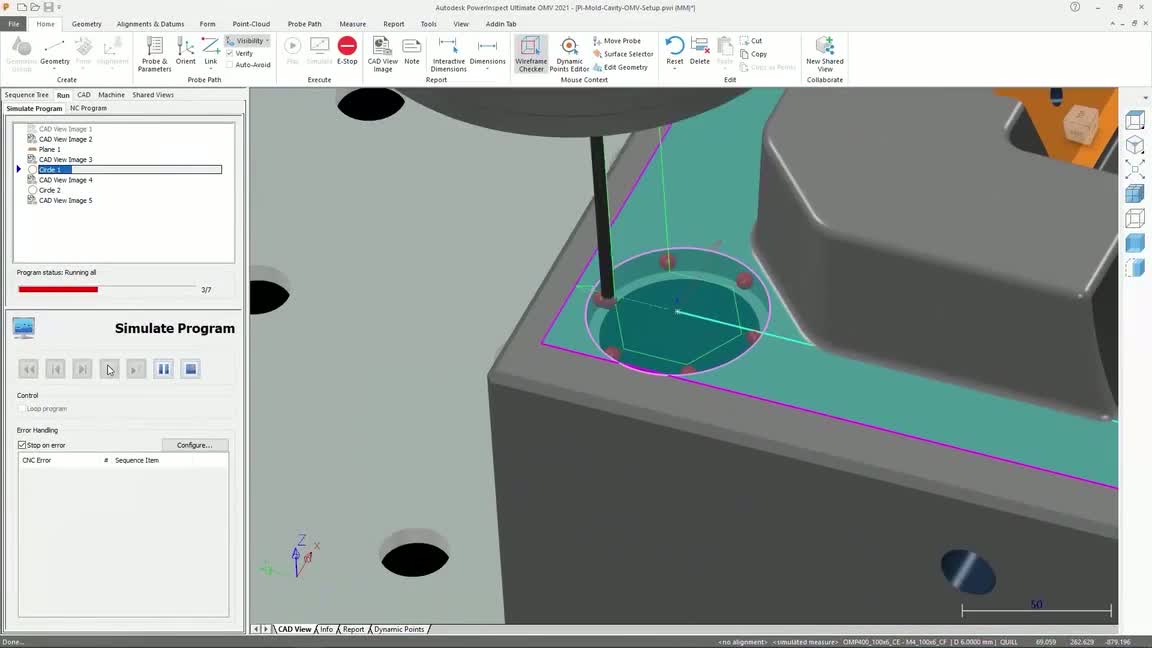Click the help question mark icon
Screen dimensions: 1152x648
tap(1075, 7)
